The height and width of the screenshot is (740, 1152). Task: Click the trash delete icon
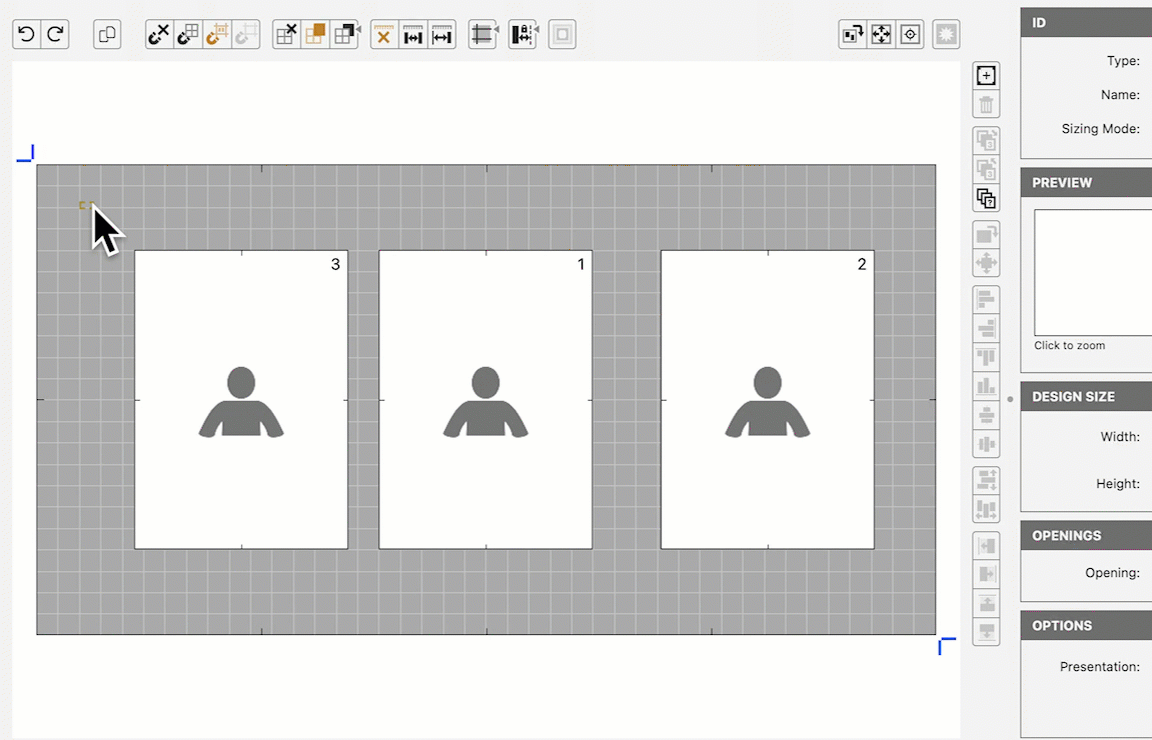coord(986,105)
